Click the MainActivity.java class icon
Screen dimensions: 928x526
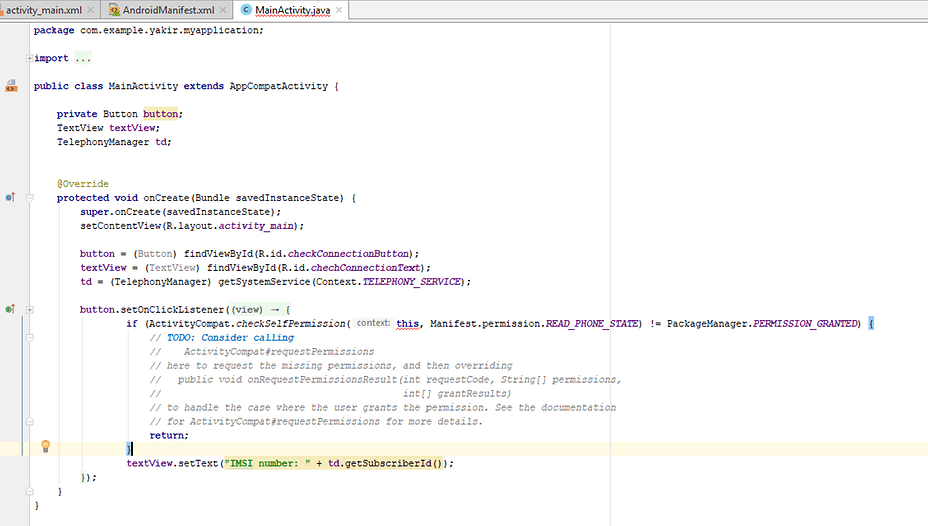coord(246,10)
